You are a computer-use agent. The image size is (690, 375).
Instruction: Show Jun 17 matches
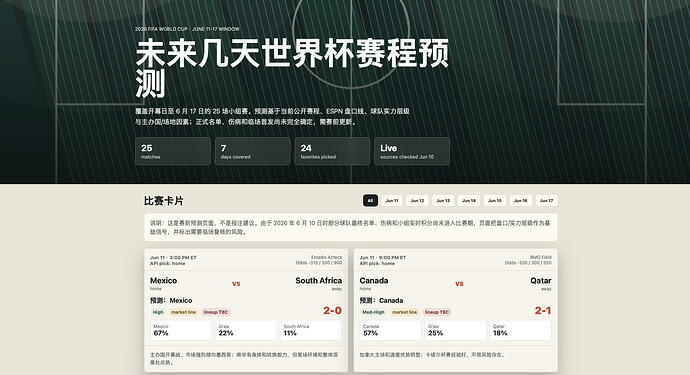click(x=547, y=201)
